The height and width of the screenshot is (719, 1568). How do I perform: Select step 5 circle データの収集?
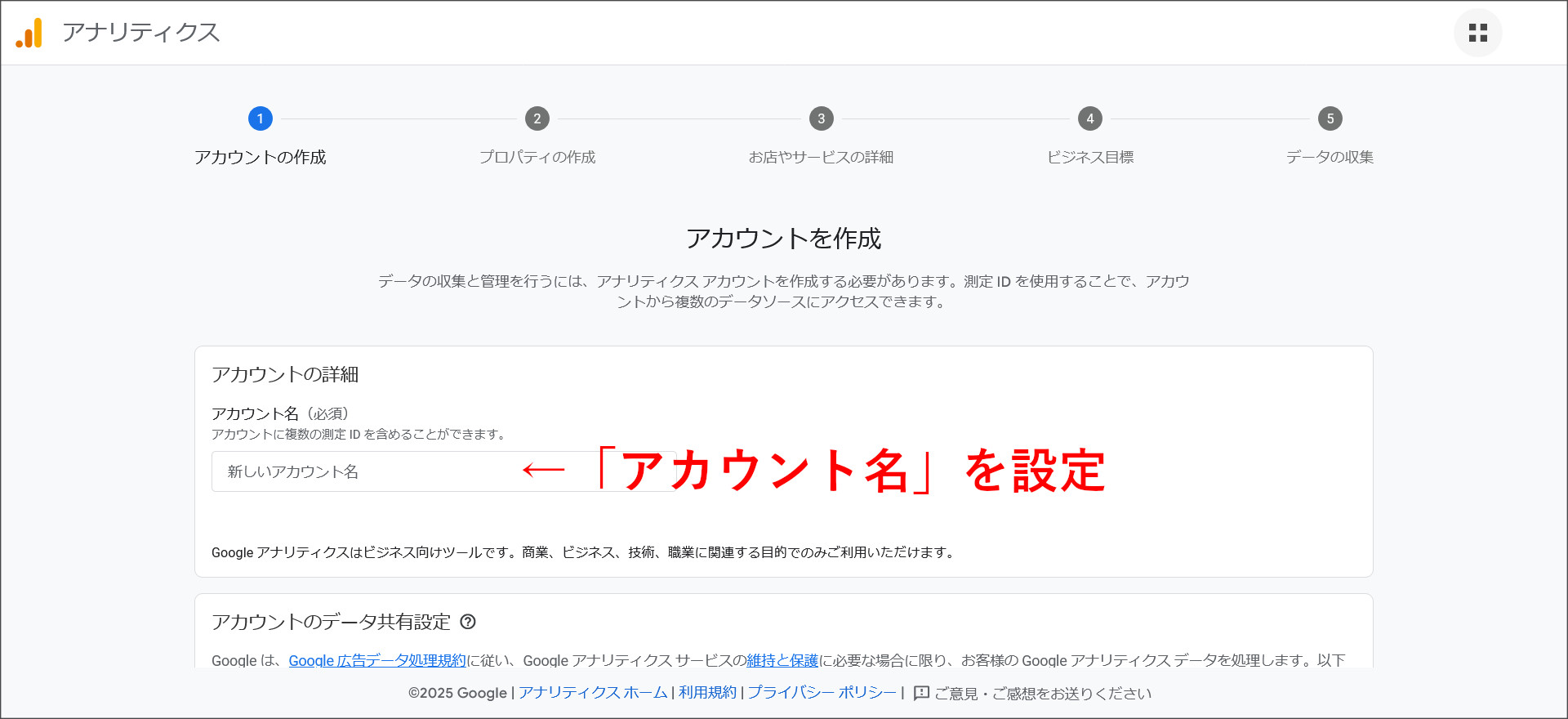coord(1330,118)
